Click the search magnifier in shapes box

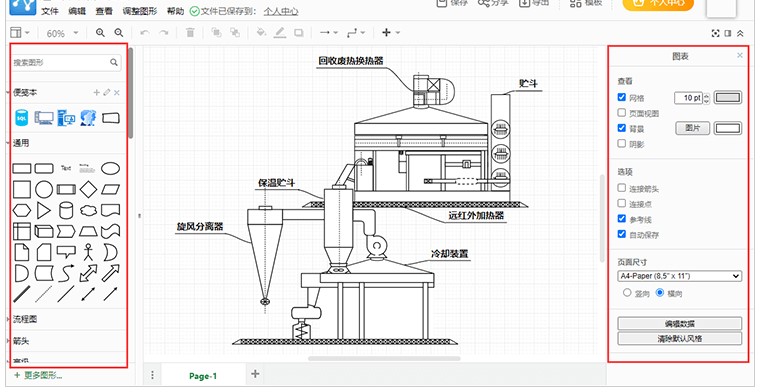(x=114, y=62)
